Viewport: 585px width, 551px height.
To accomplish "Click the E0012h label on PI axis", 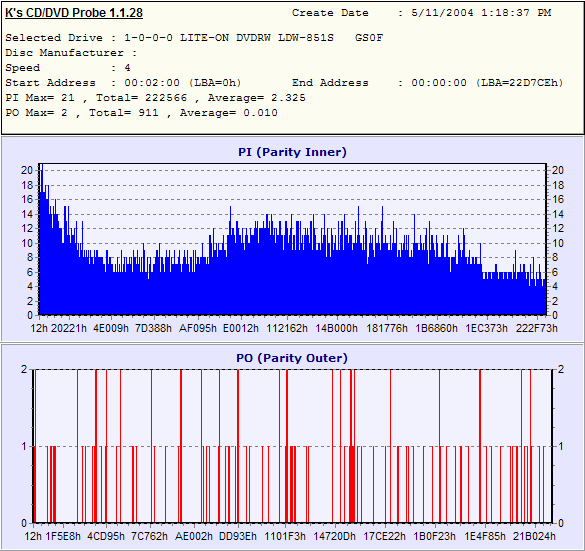I will click(241, 328).
